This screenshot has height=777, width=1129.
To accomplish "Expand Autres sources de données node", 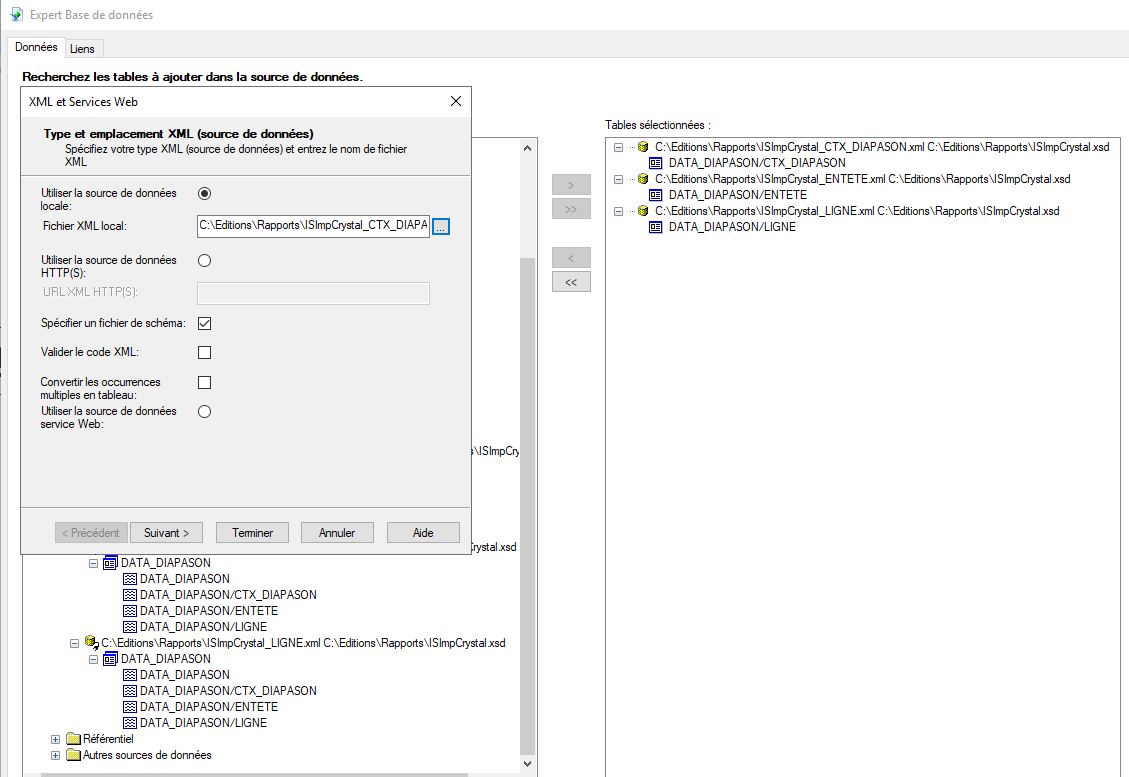I will point(56,755).
